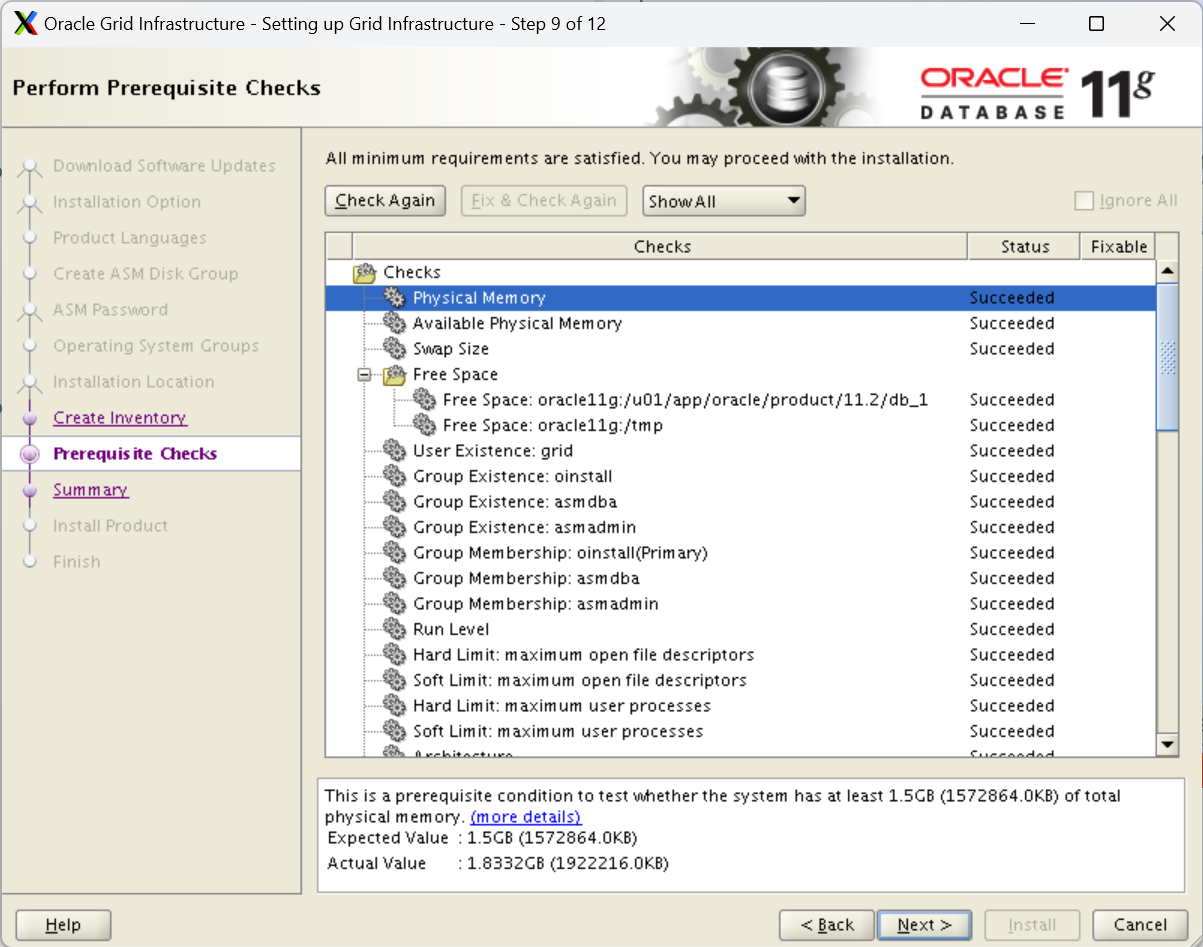Select the User Existence: grid row
This screenshot has height=947, width=1203.
[740, 450]
